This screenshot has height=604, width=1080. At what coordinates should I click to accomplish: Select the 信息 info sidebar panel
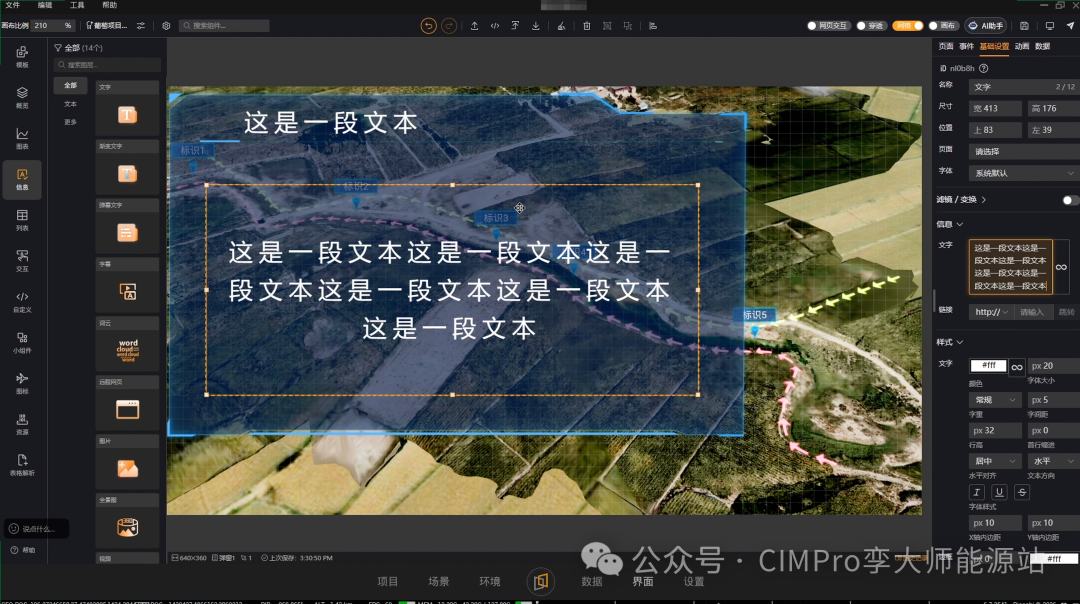(22, 180)
